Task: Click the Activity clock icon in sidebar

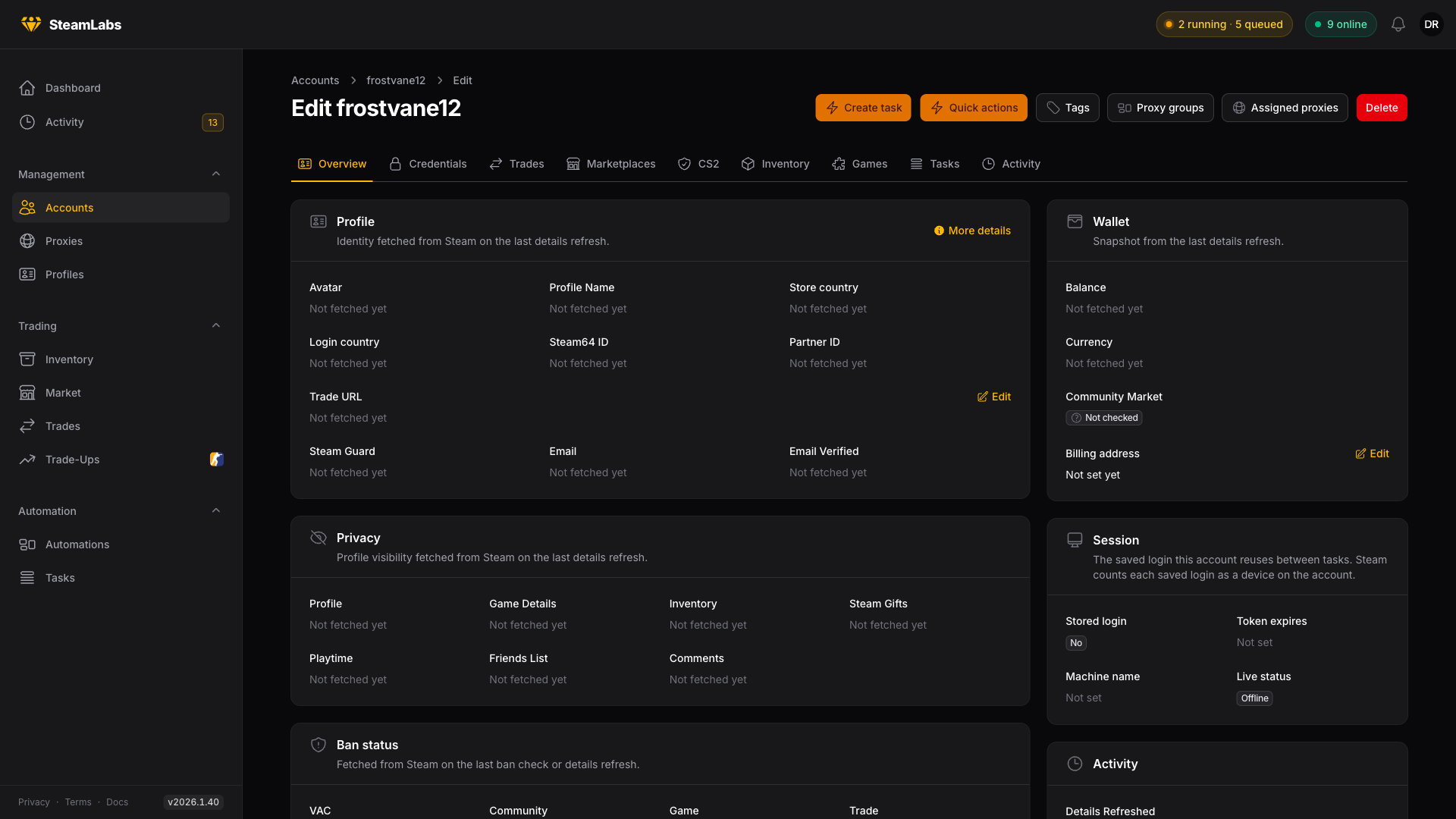Action: coord(27,122)
